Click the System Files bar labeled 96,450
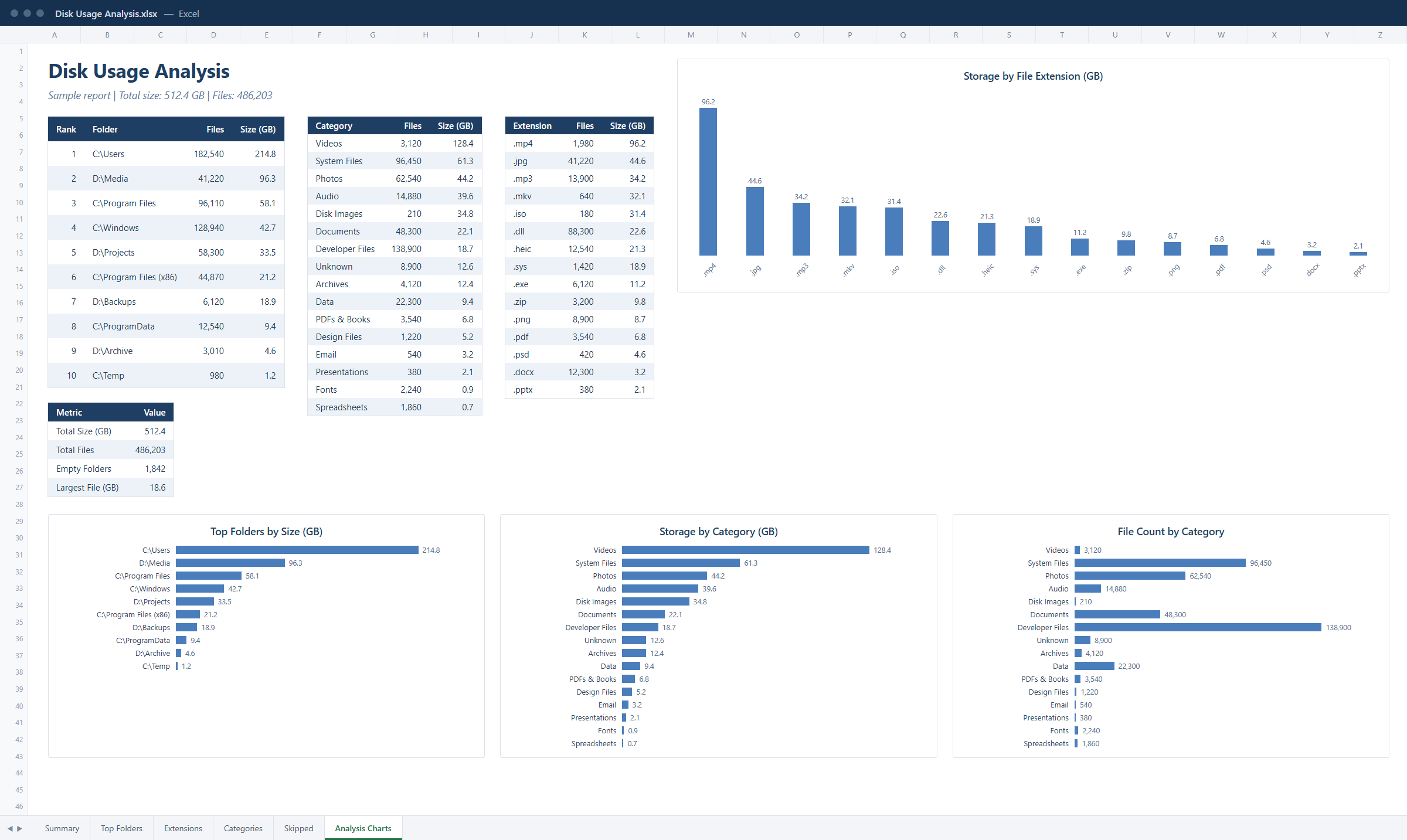The image size is (1407, 840). tap(1160, 563)
